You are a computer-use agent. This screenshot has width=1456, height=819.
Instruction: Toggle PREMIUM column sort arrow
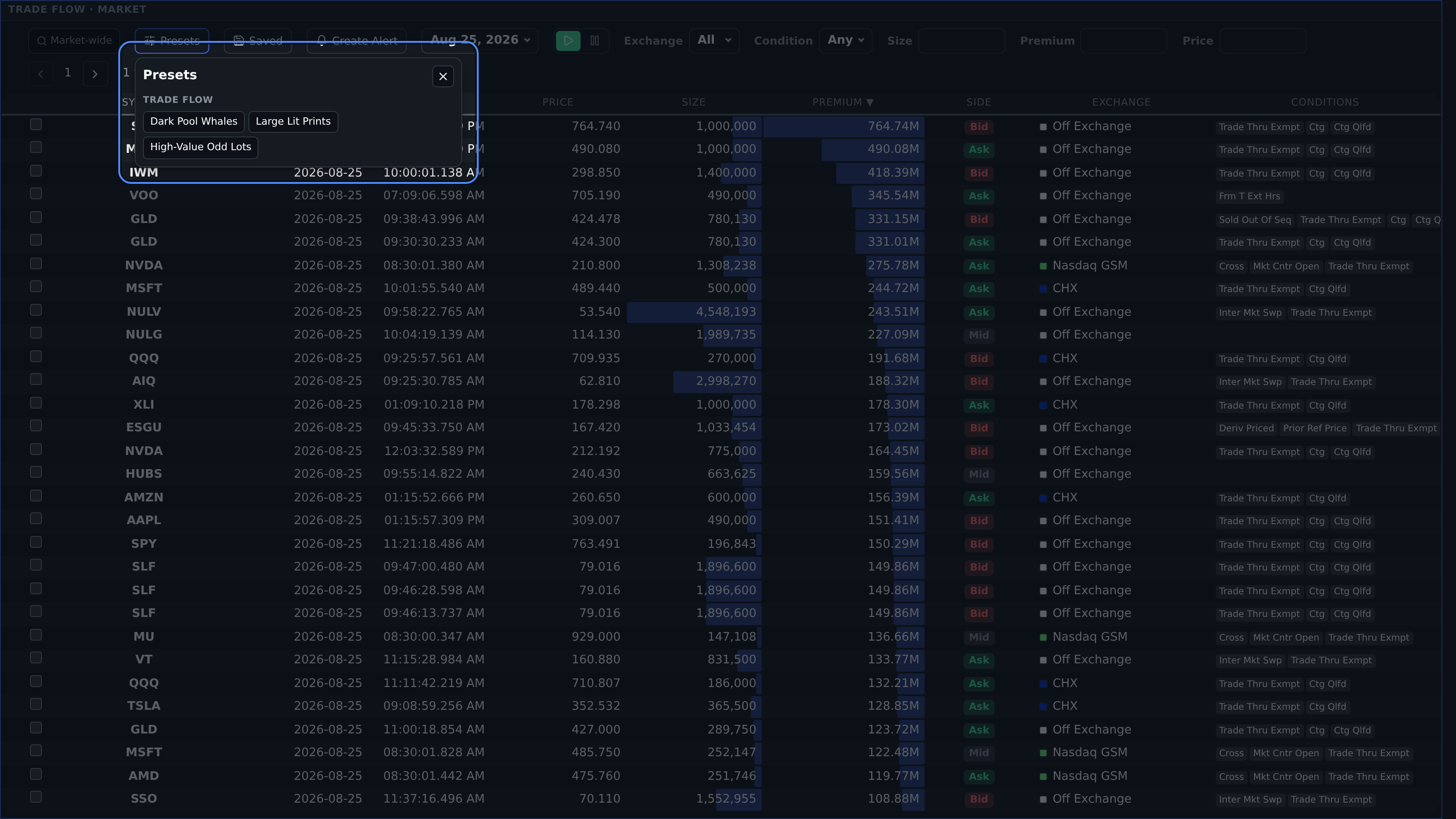[x=870, y=102]
